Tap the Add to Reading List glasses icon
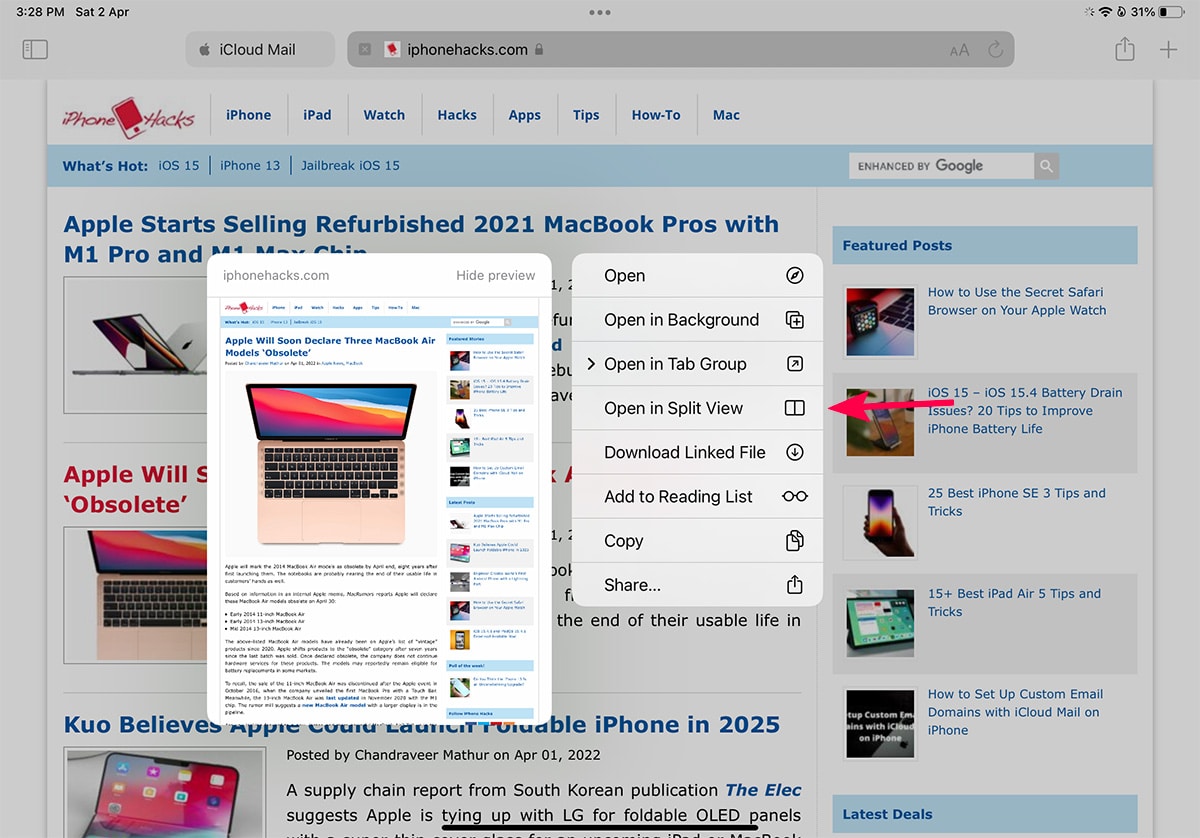Image resolution: width=1200 pixels, height=838 pixels. 794,496
